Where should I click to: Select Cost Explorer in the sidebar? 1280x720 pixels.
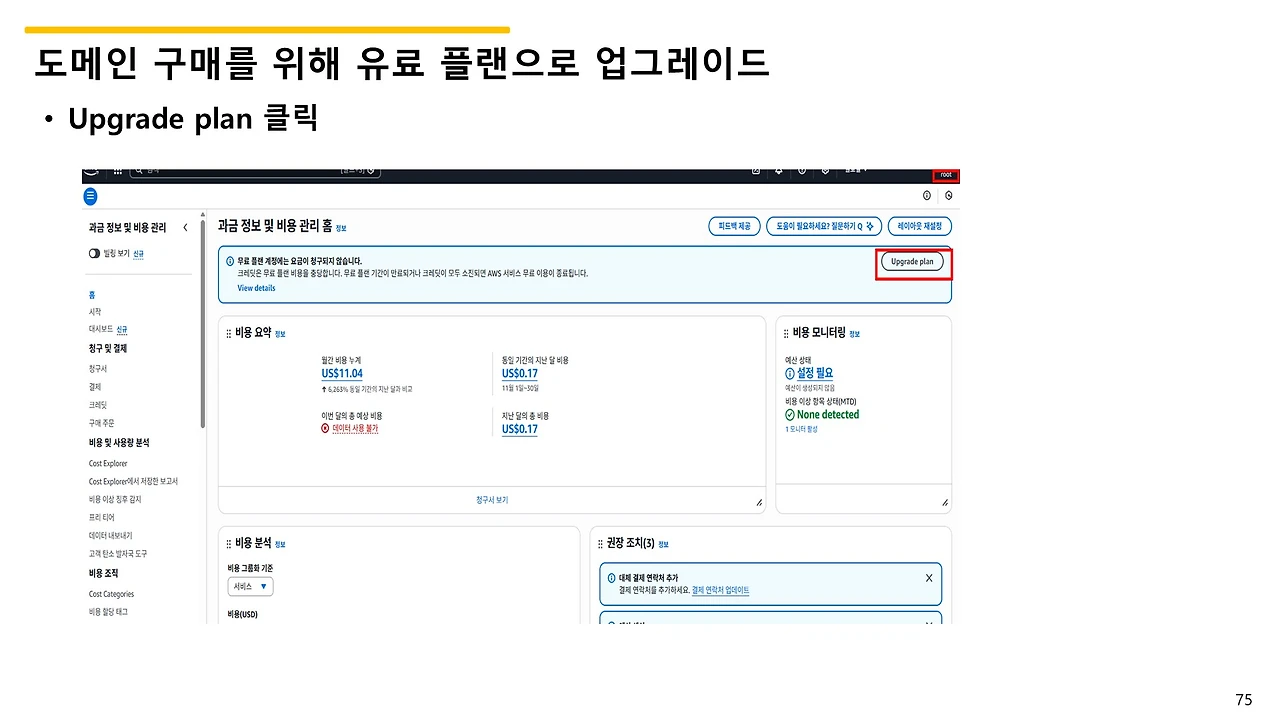[107, 463]
